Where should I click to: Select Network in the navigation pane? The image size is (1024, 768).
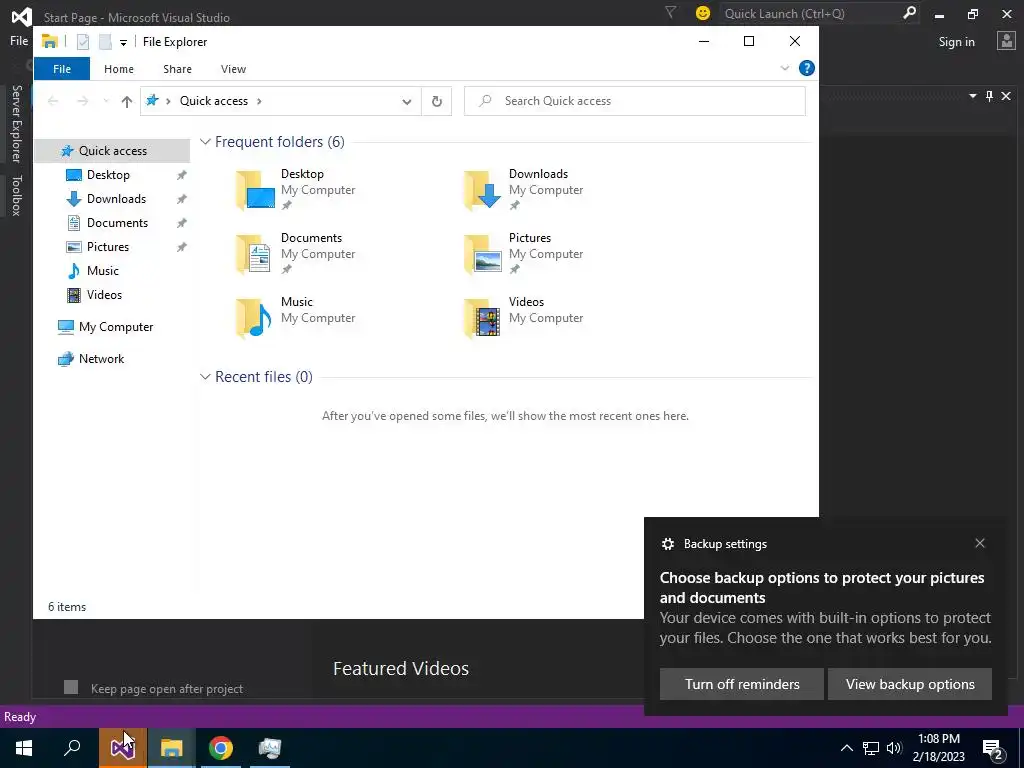coord(101,359)
